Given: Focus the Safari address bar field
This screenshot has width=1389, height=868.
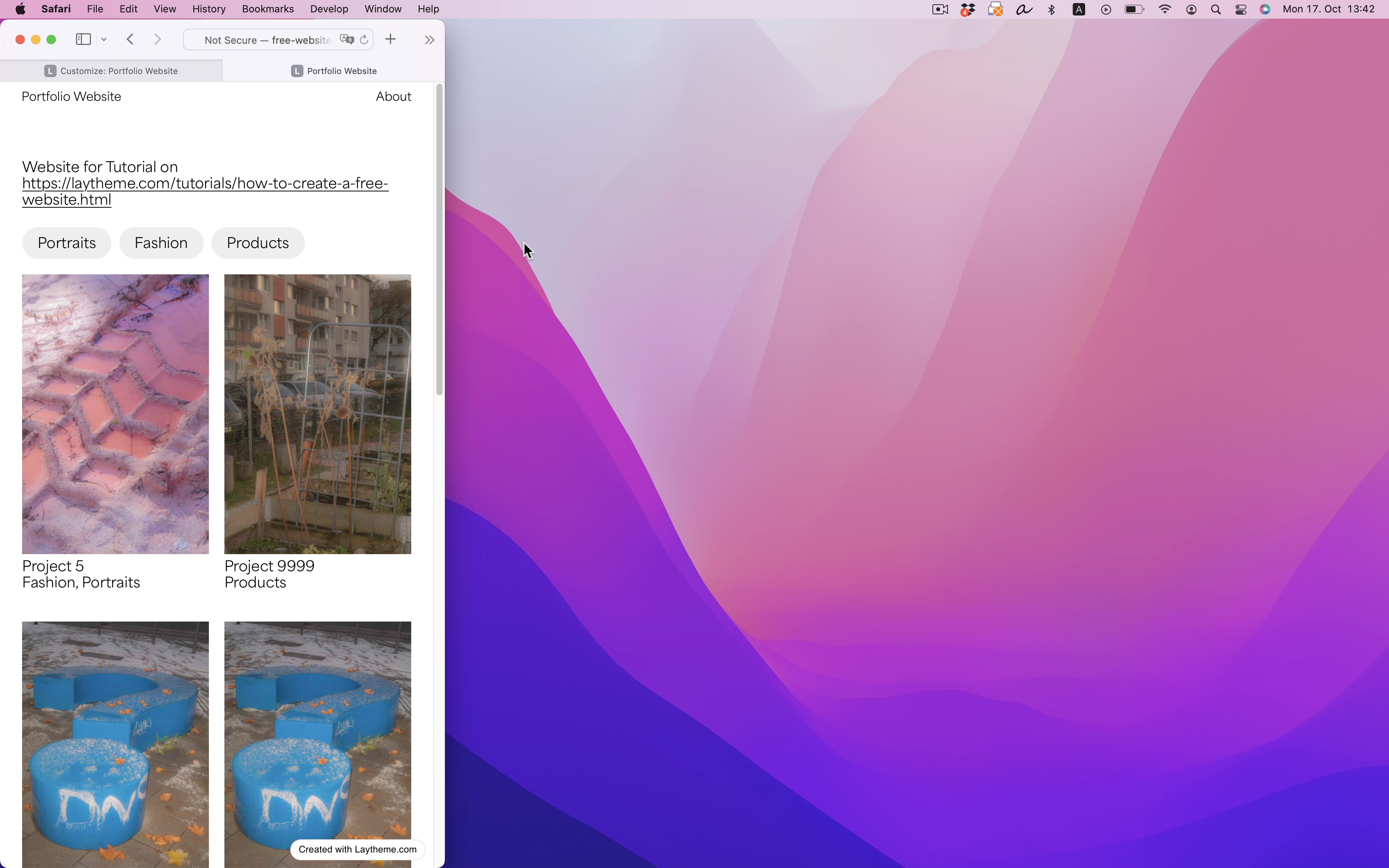Looking at the screenshot, I should coord(278,40).
